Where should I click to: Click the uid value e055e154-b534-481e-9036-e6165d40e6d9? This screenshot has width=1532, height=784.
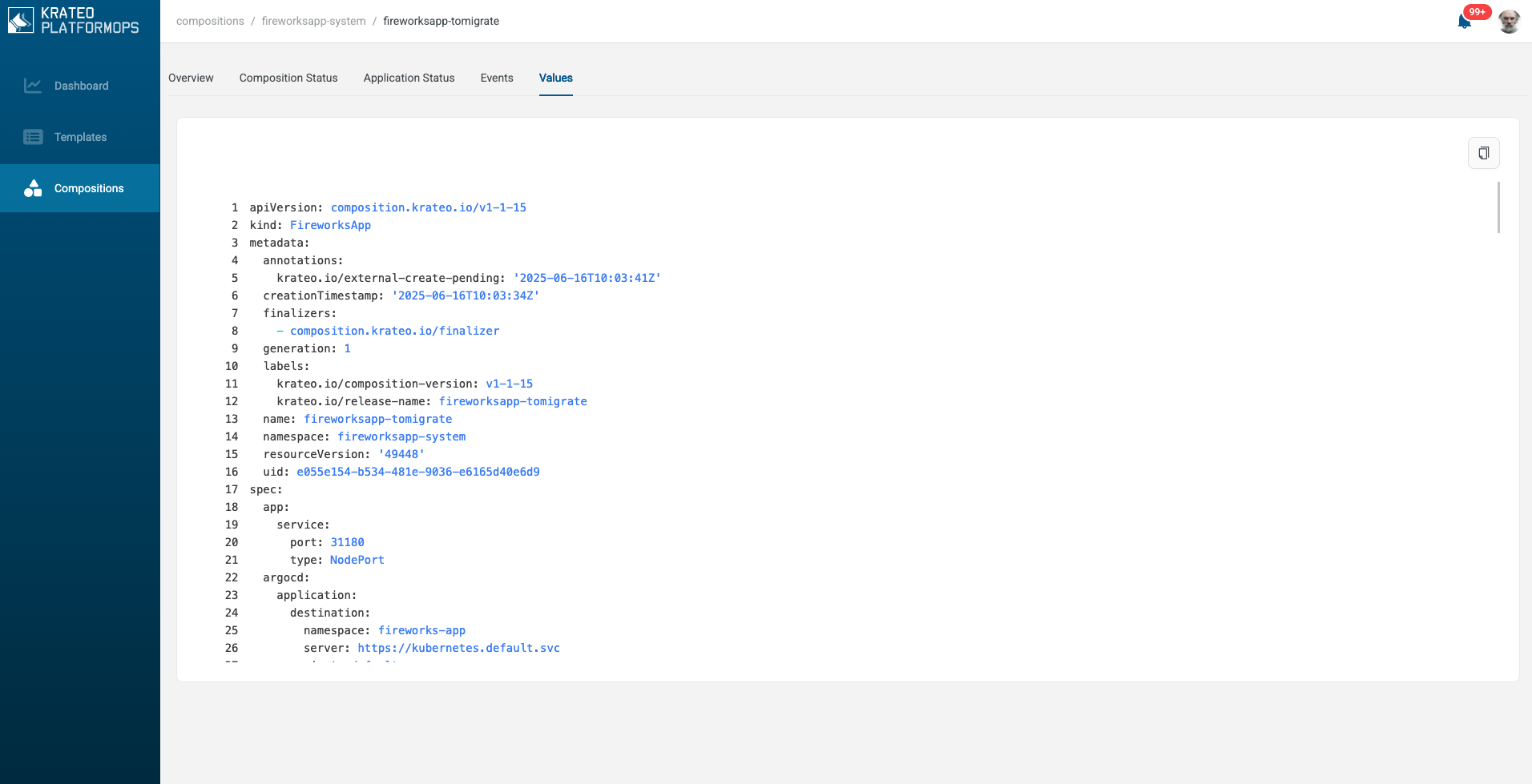(418, 472)
